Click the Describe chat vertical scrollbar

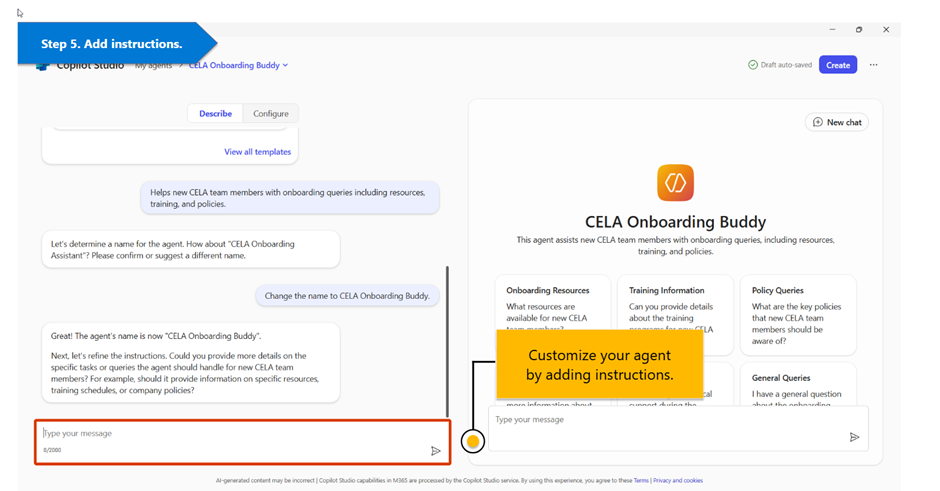point(447,342)
